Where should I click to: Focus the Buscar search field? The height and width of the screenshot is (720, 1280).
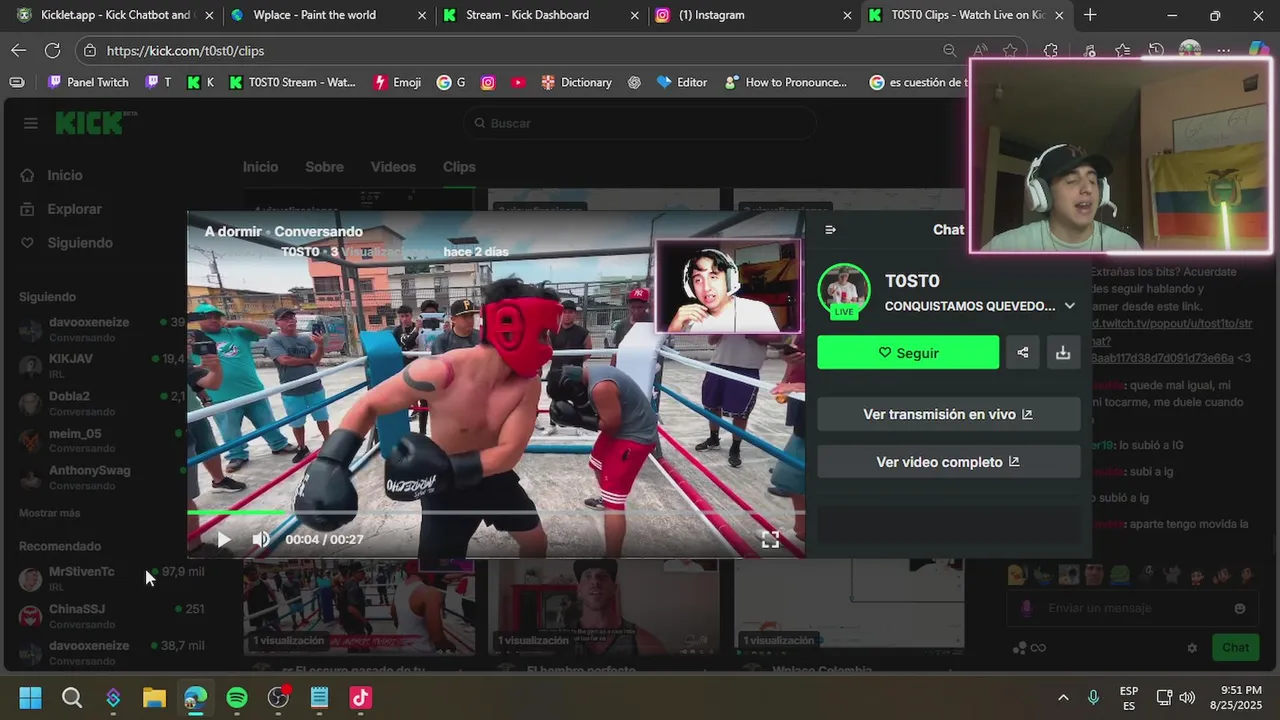640,123
